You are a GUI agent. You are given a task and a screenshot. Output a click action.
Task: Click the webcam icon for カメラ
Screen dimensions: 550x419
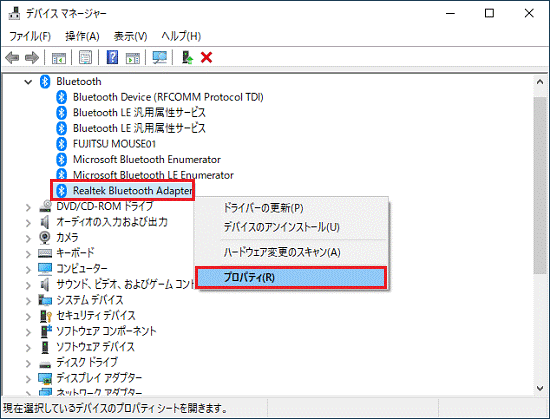click(45, 237)
